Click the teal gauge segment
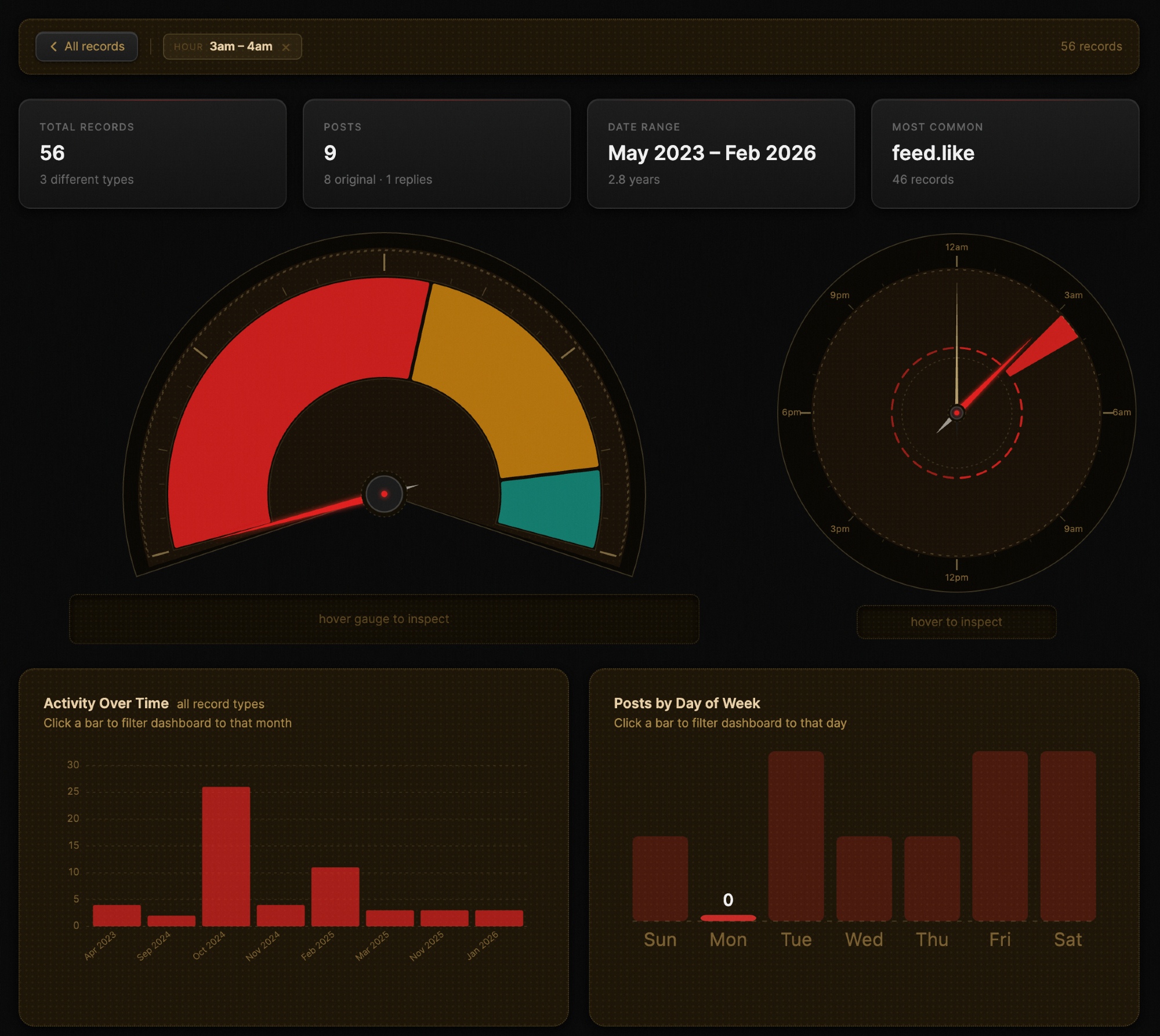This screenshot has height=1036, width=1160. tap(551, 508)
